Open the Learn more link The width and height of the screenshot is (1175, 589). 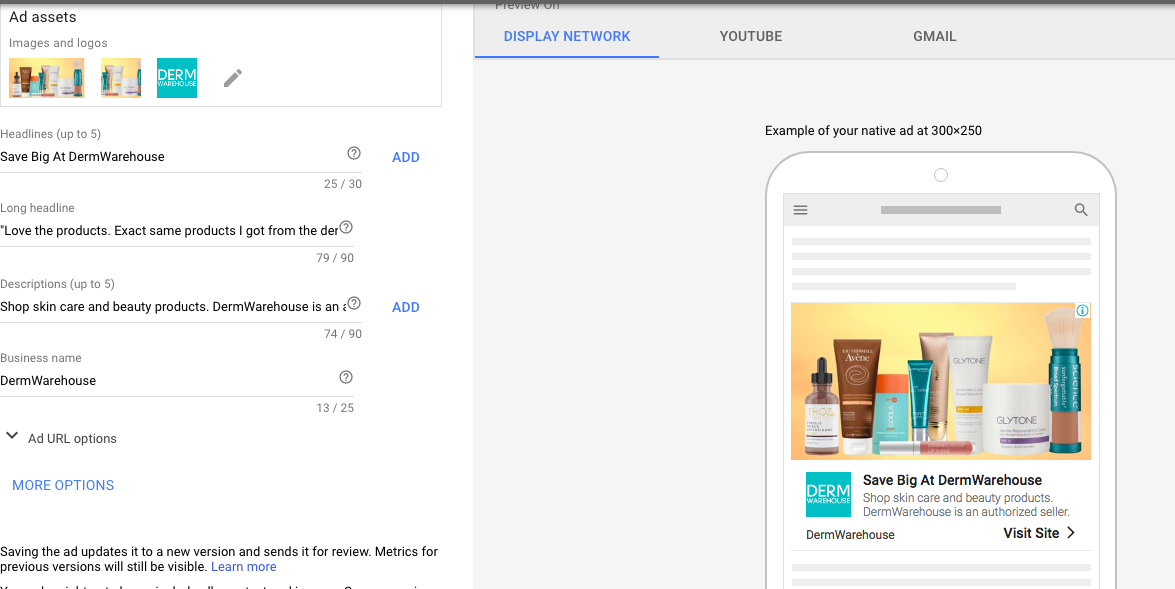coord(244,567)
